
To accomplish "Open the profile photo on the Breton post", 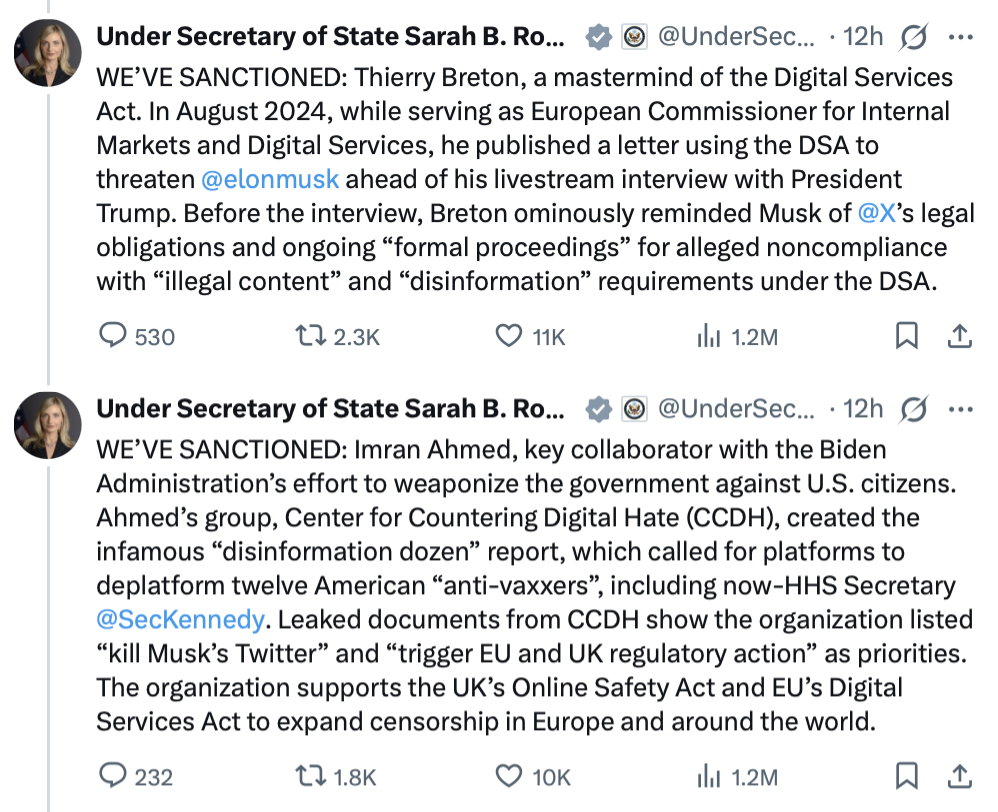I will [x=47, y=52].
